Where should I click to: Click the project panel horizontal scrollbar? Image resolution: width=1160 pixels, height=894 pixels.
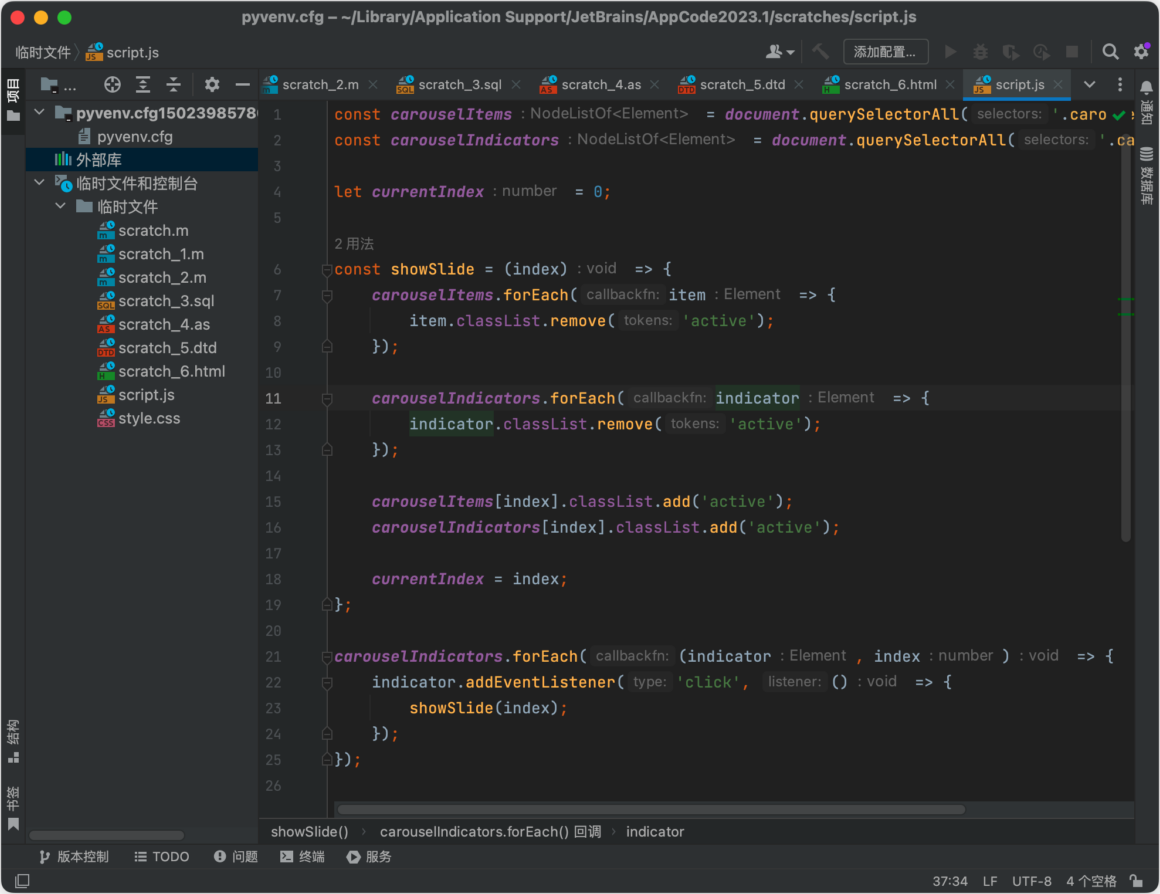pos(107,836)
